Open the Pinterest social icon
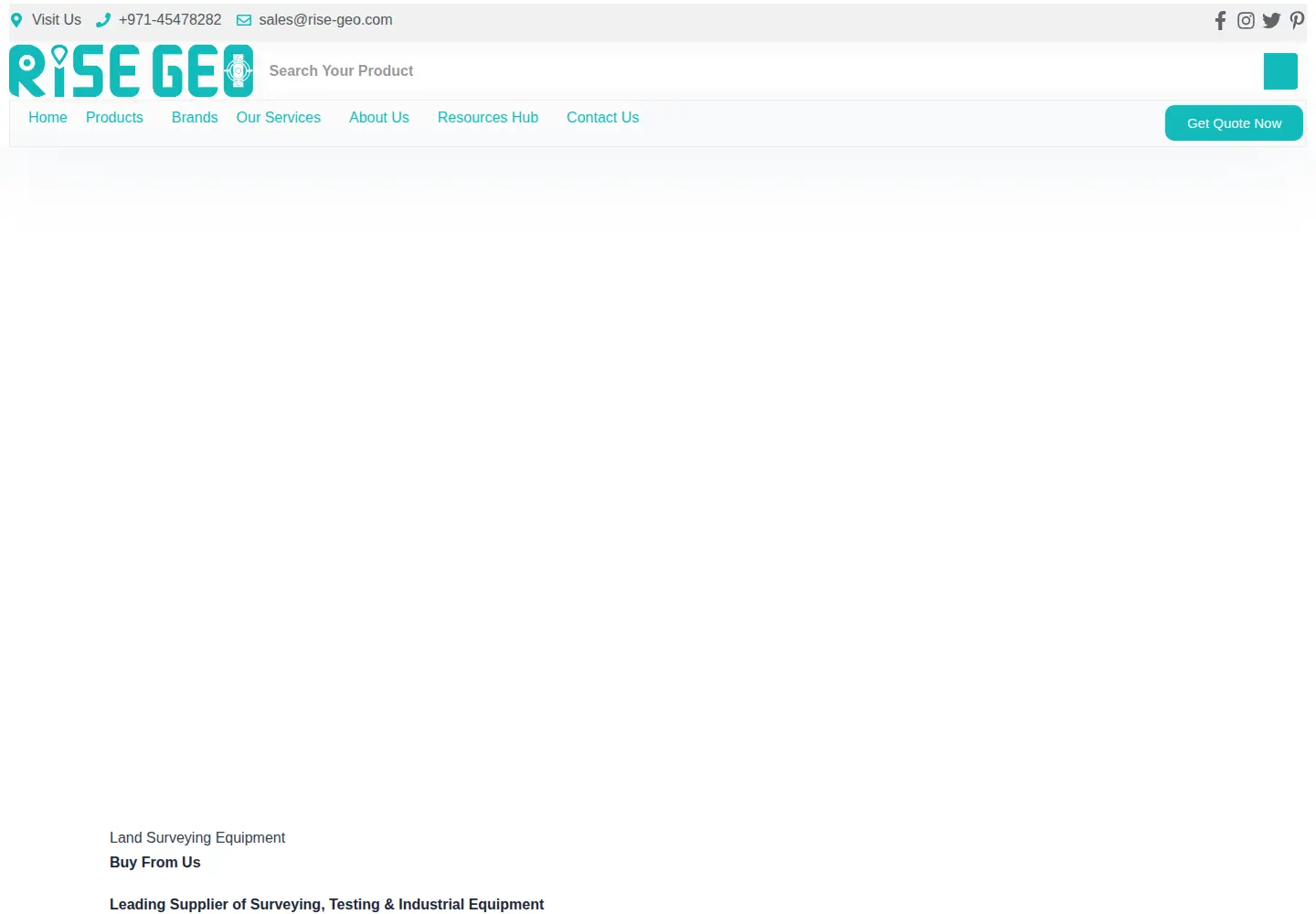 tap(1297, 20)
